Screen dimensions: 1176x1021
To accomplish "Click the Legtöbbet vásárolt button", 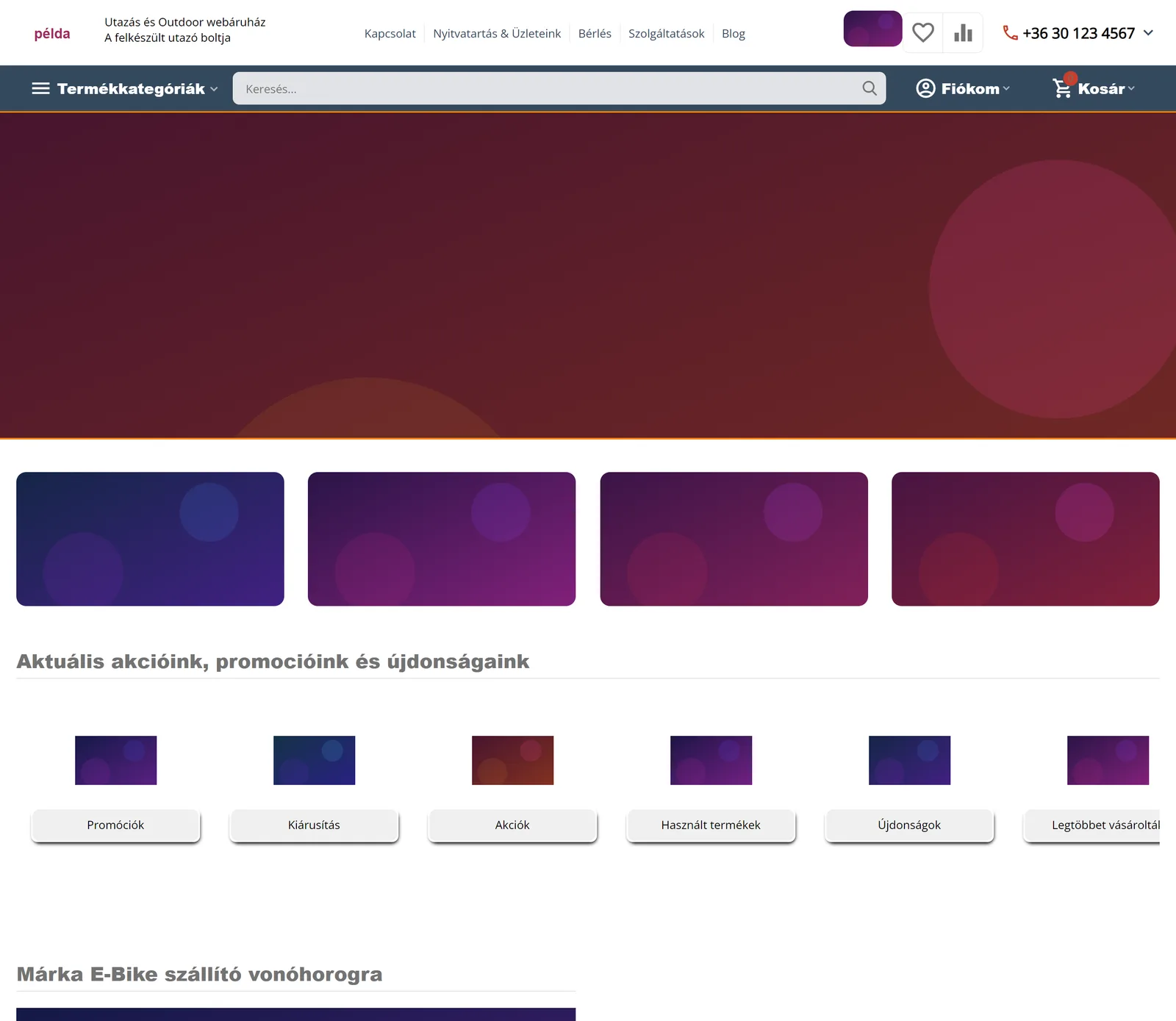I will (1091, 825).
